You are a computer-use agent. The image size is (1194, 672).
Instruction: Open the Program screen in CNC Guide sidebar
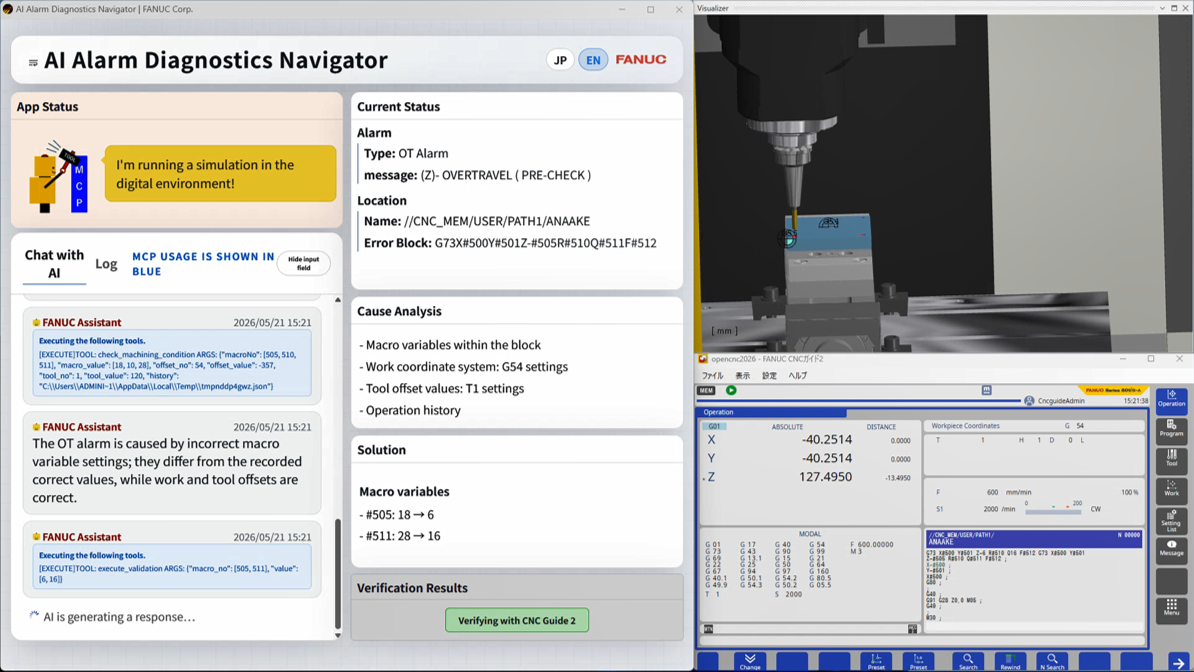coord(1171,429)
